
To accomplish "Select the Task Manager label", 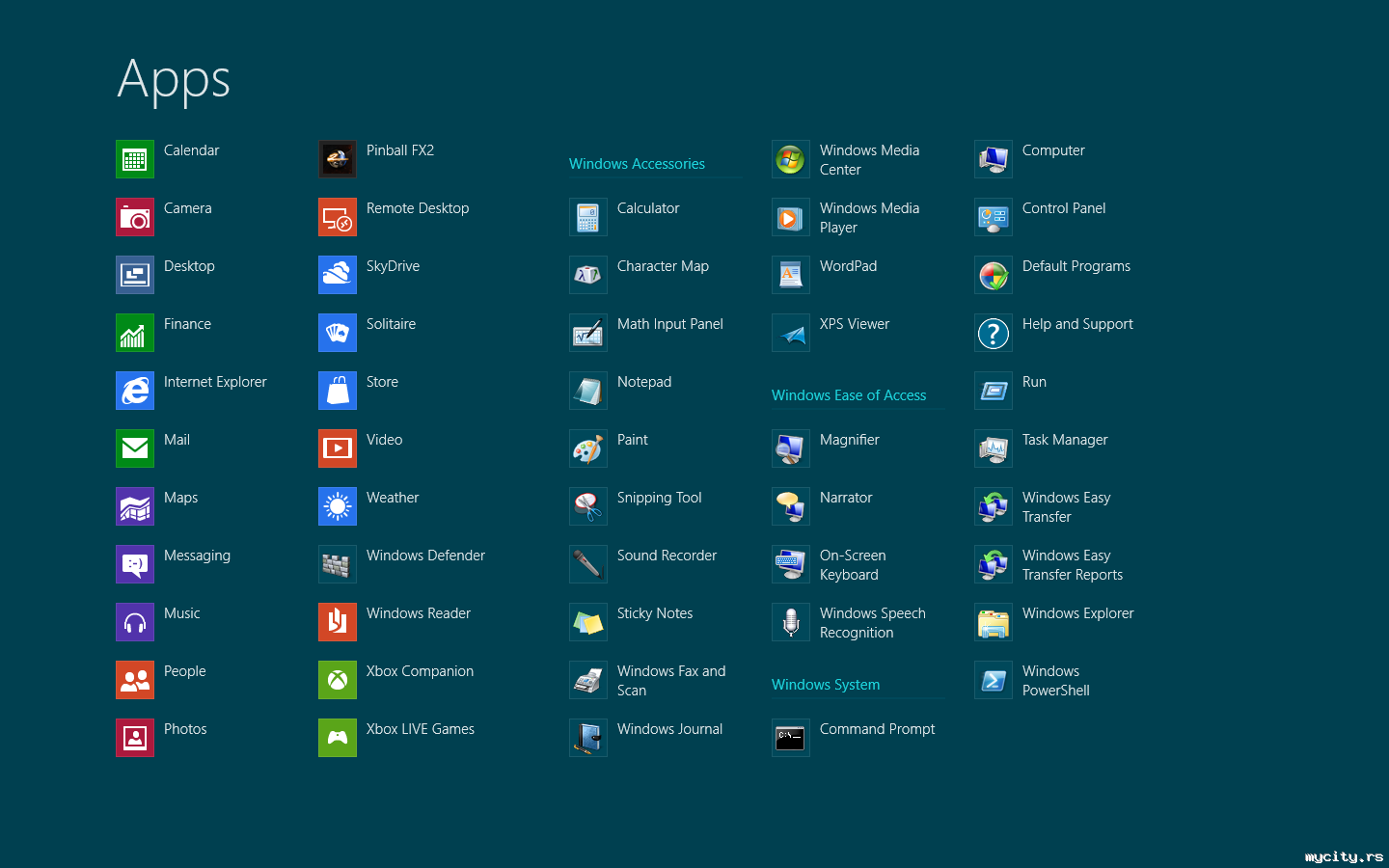I will coord(1065,440).
